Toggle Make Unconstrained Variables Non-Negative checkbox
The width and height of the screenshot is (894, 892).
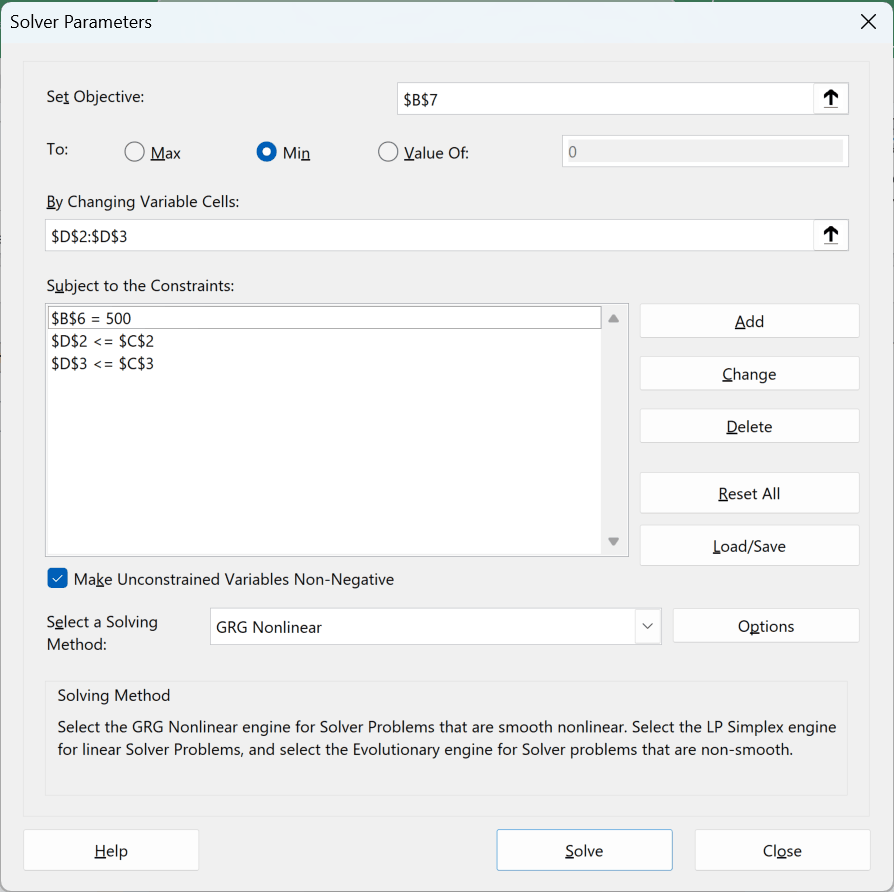pyautogui.click(x=58, y=578)
